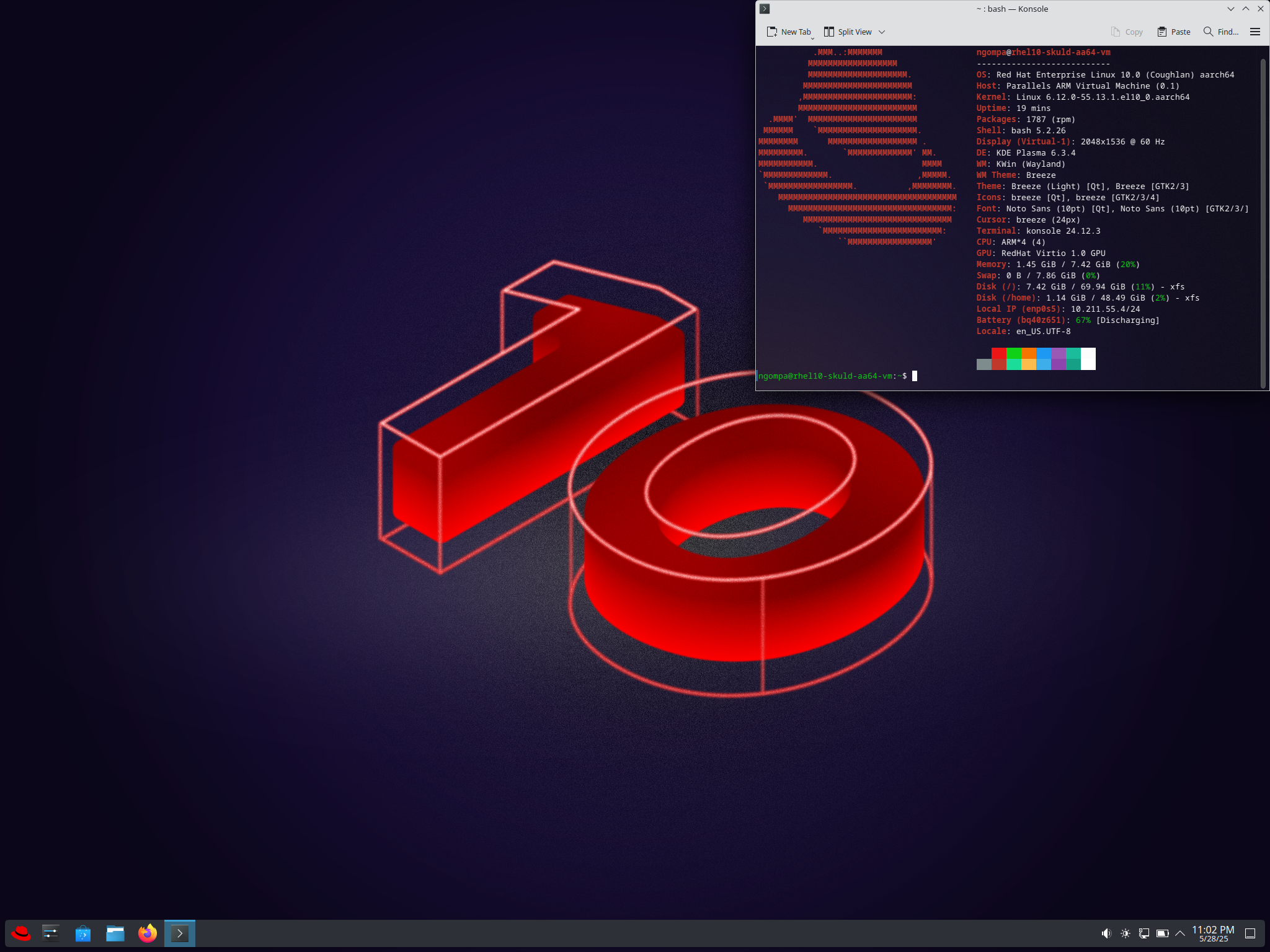Click the 'GPU: RedHat Virtio 1.0 GPU' line

coord(1041,253)
